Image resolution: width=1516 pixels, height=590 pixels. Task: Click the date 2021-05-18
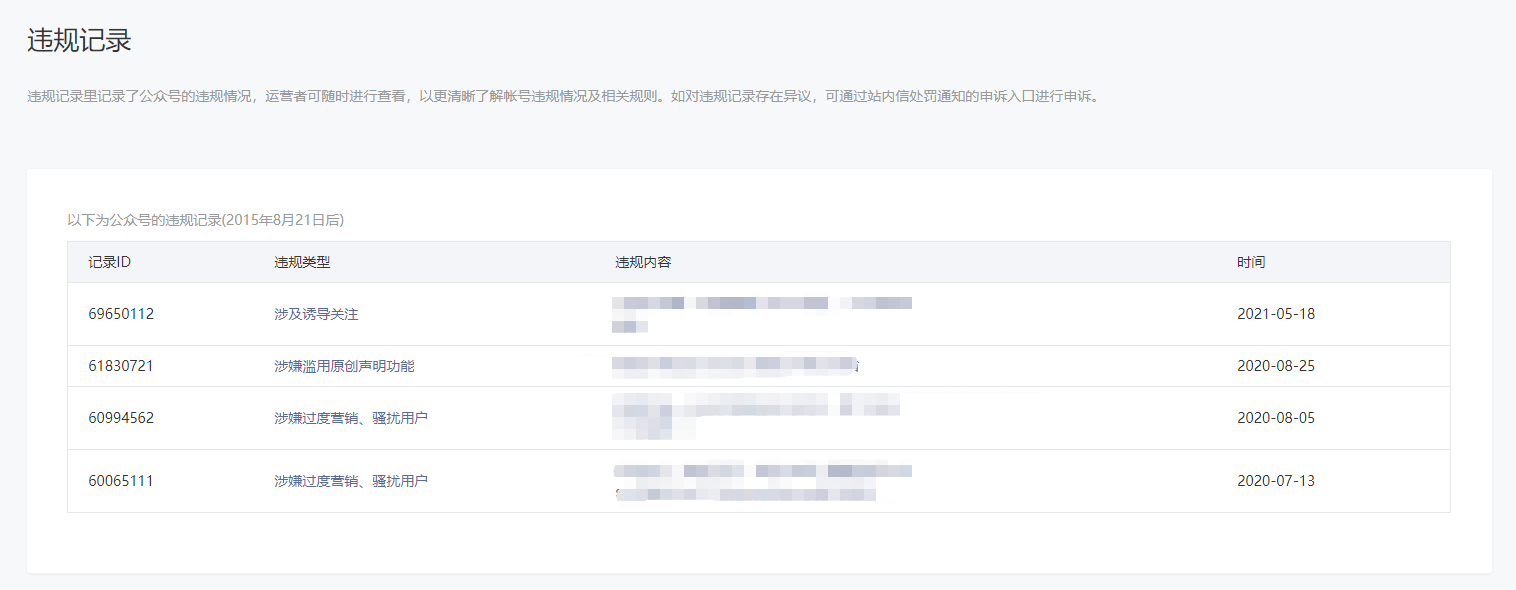coord(1276,314)
